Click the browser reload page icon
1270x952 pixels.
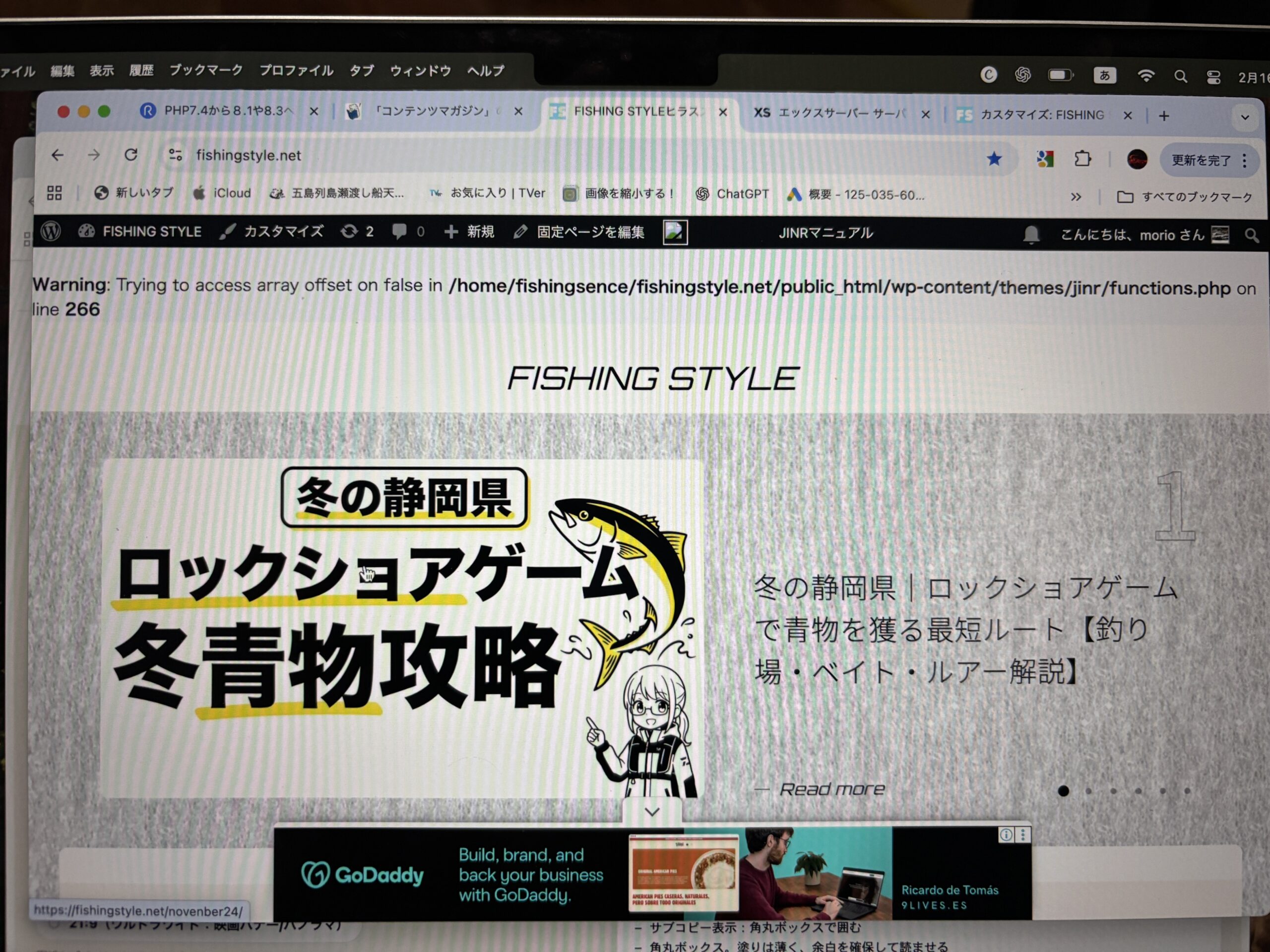[131, 155]
